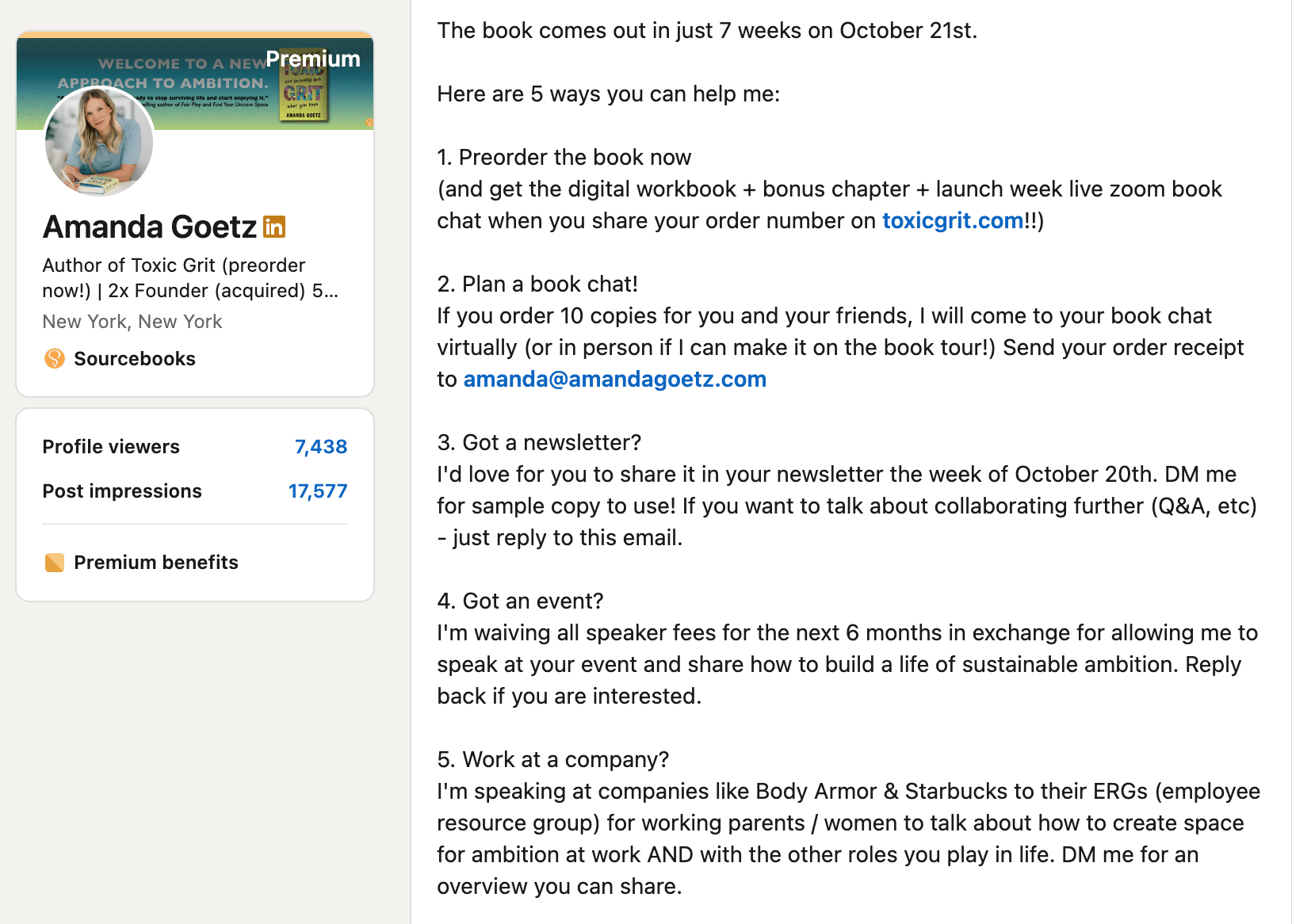Click the amanda@amandagoetz.com email link

614,380
